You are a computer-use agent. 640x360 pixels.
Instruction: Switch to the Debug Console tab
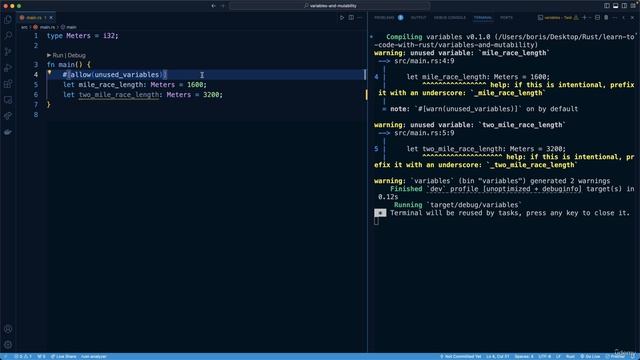(450, 18)
